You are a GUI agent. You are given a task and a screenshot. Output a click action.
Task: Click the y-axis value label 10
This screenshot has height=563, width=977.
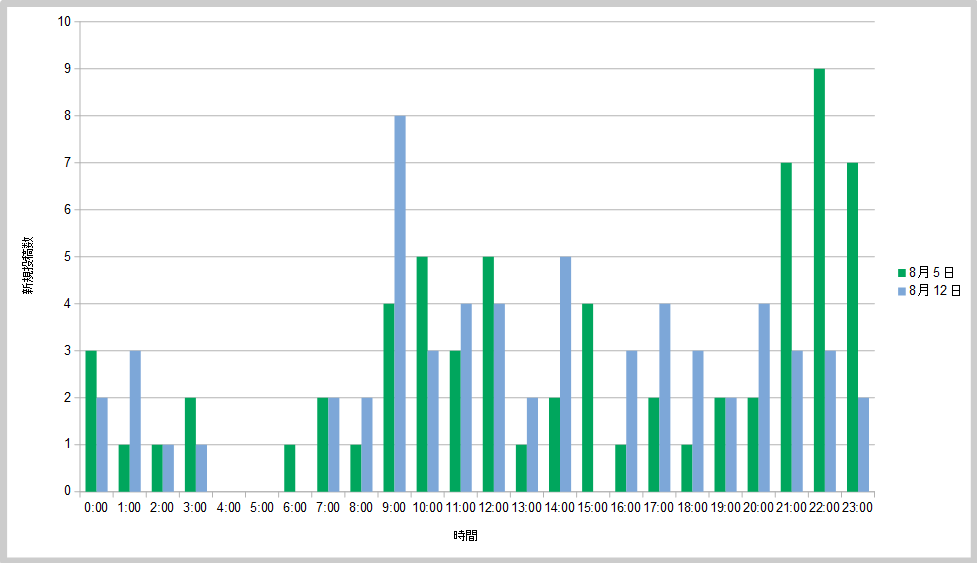(x=64, y=22)
